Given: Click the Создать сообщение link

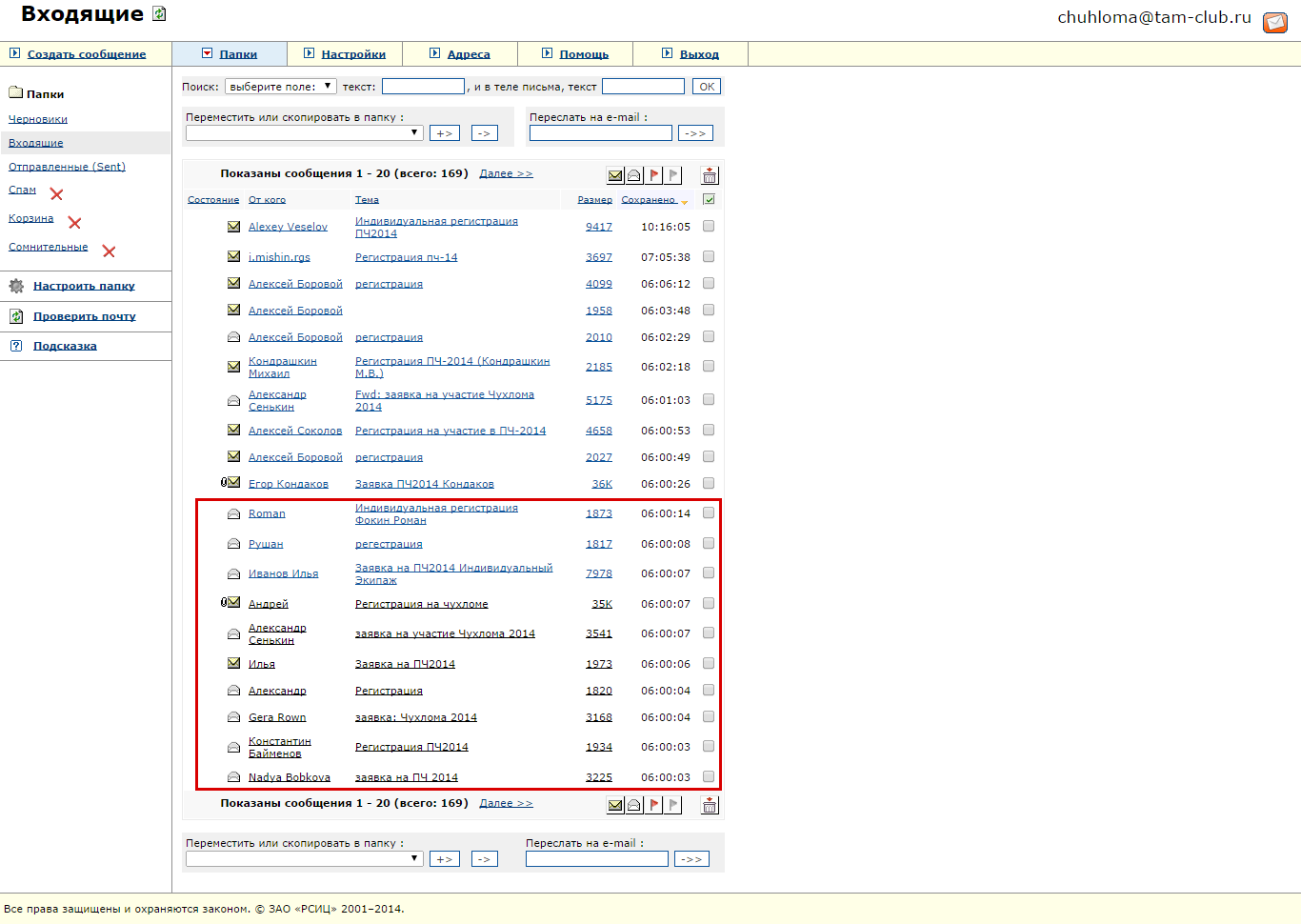Looking at the screenshot, I should pos(86,54).
